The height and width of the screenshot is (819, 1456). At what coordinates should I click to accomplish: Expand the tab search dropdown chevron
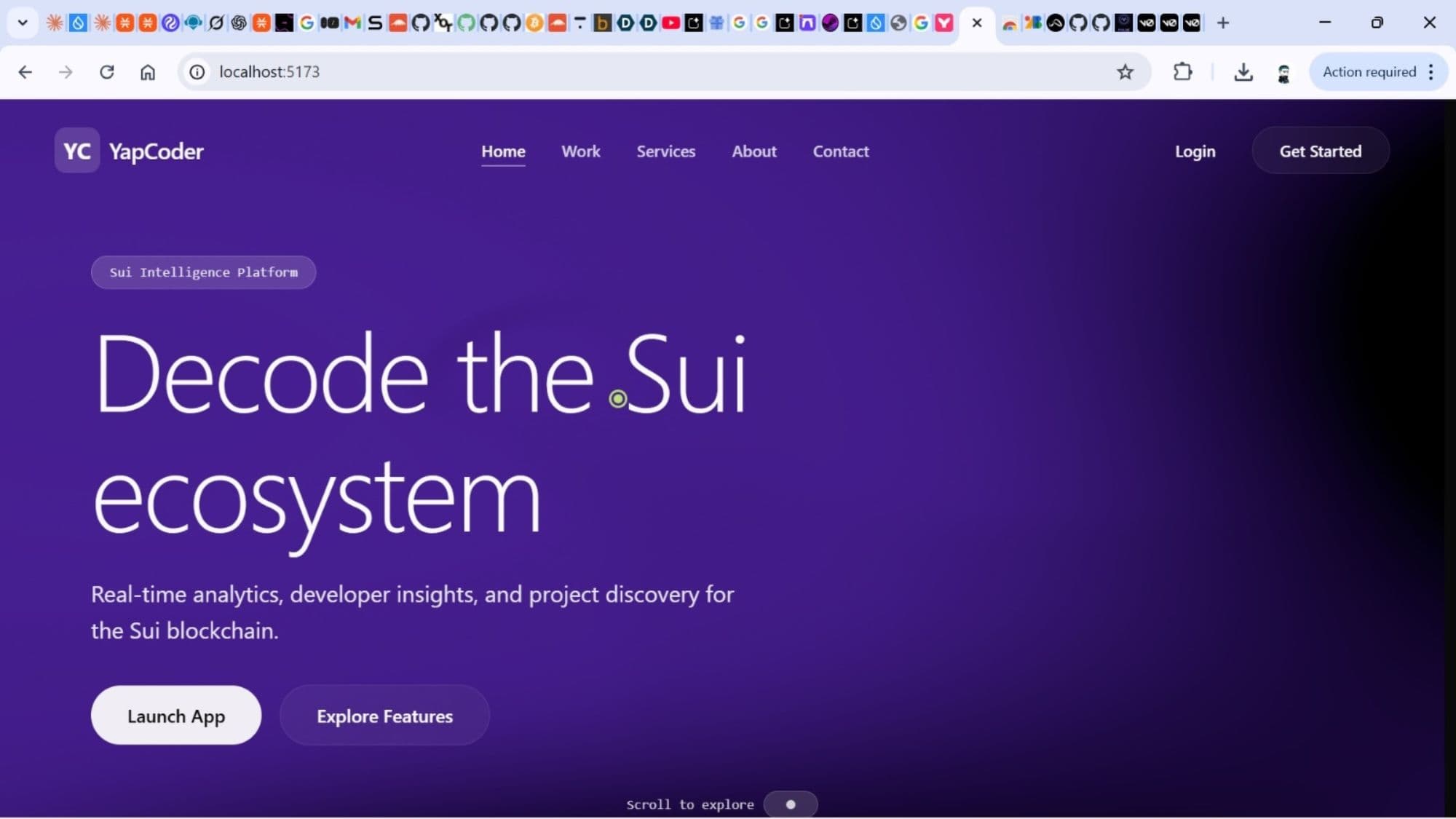click(x=23, y=23)
